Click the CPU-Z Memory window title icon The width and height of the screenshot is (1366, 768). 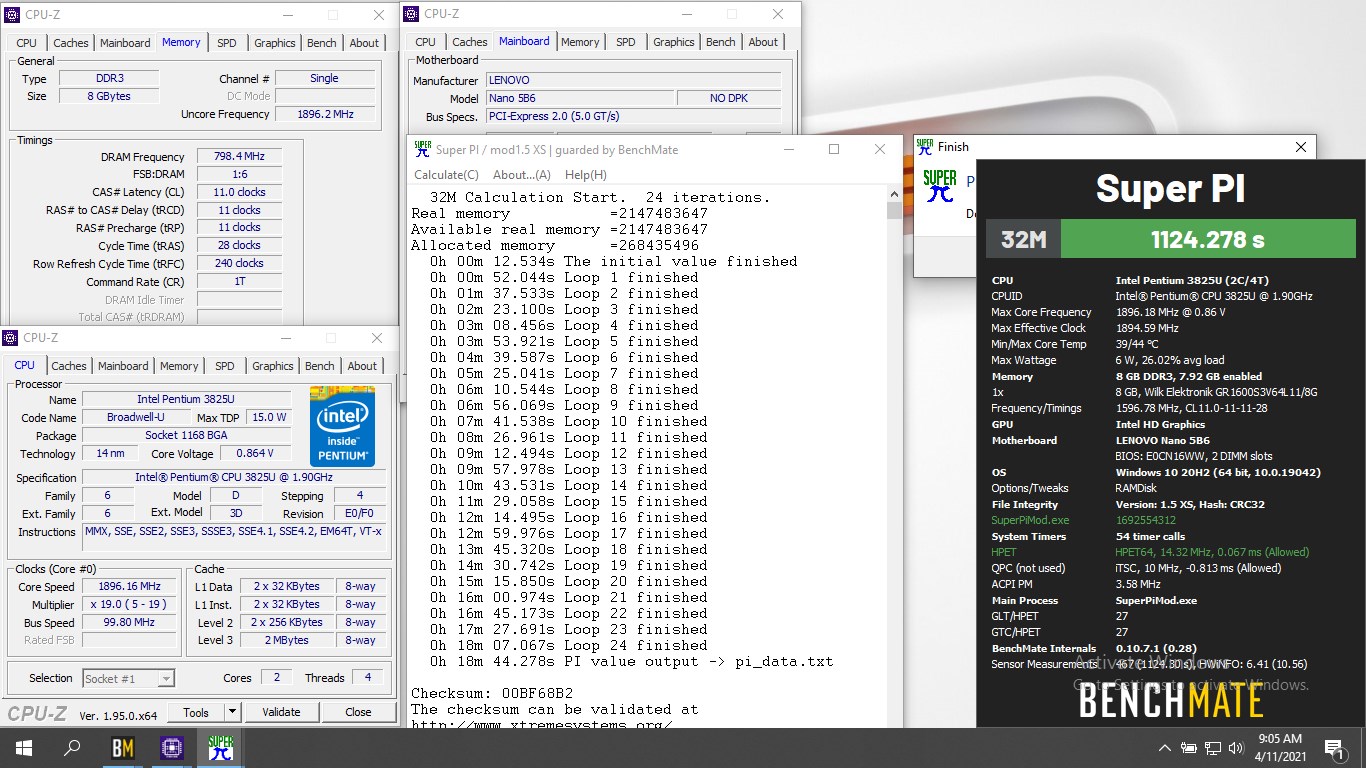tap(12, 15)
